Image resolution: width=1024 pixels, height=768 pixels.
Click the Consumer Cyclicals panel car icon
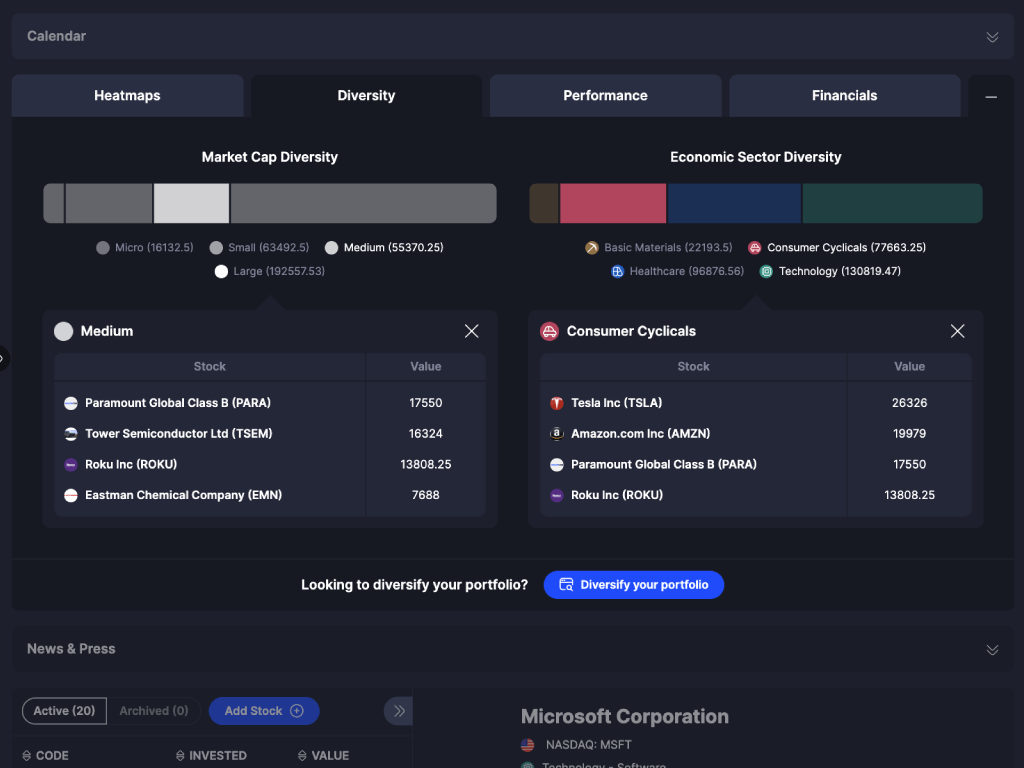click(x=550, y=331)
